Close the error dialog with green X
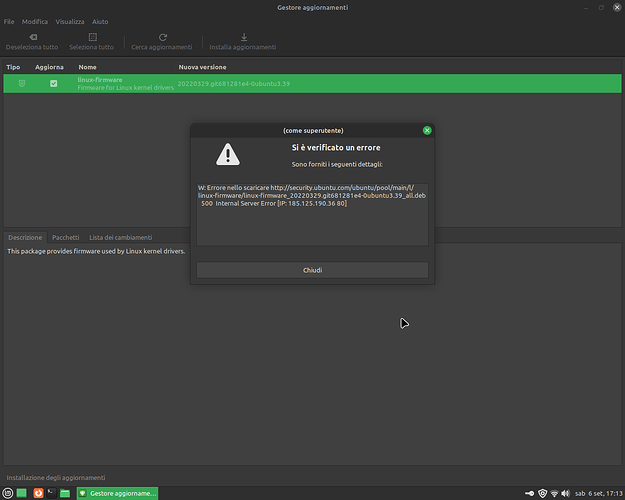The width and height of the screenshot is (625, 500). coord(427,130)
